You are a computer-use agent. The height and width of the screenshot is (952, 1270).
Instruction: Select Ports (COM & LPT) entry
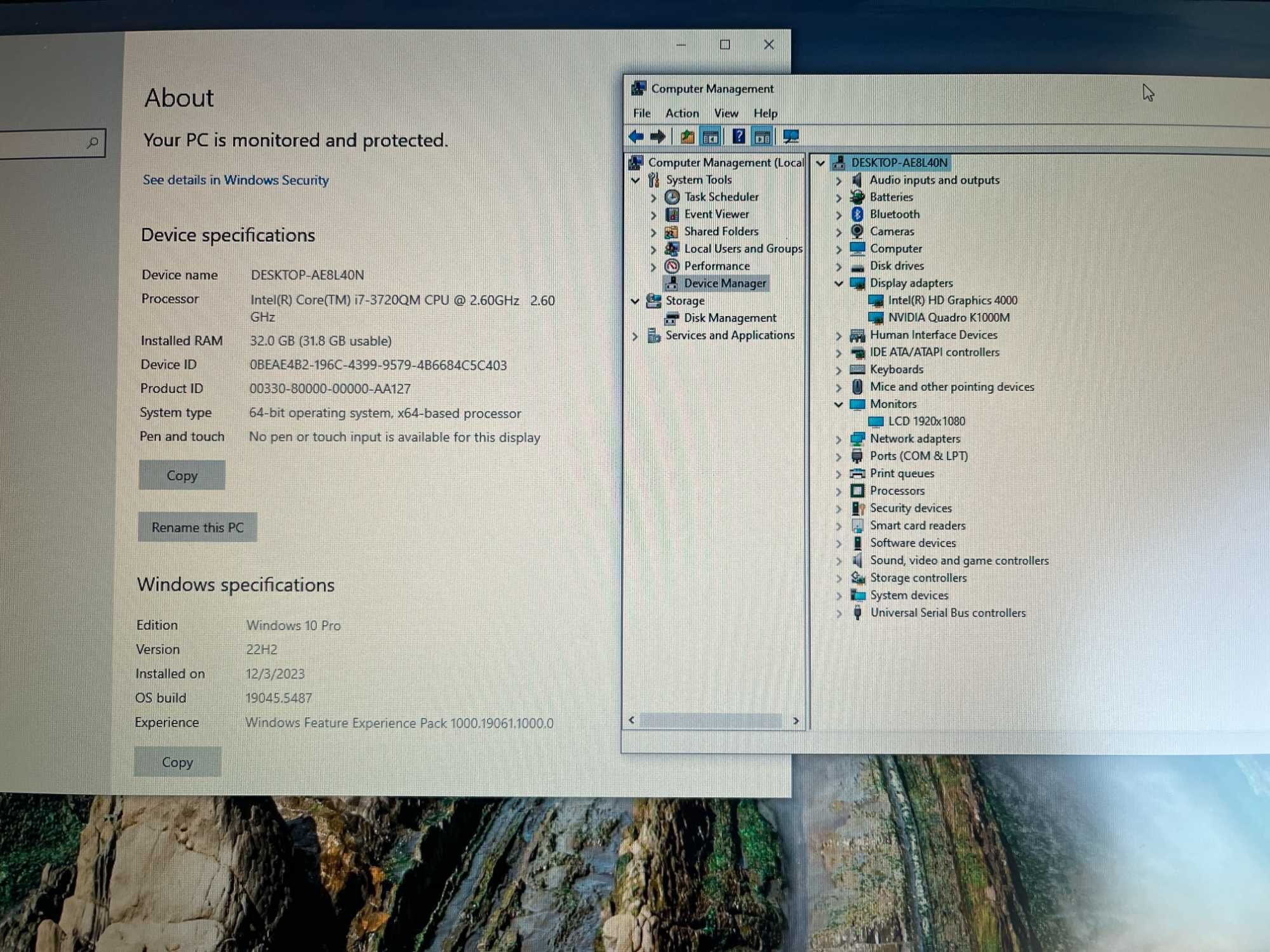point(919,456)
